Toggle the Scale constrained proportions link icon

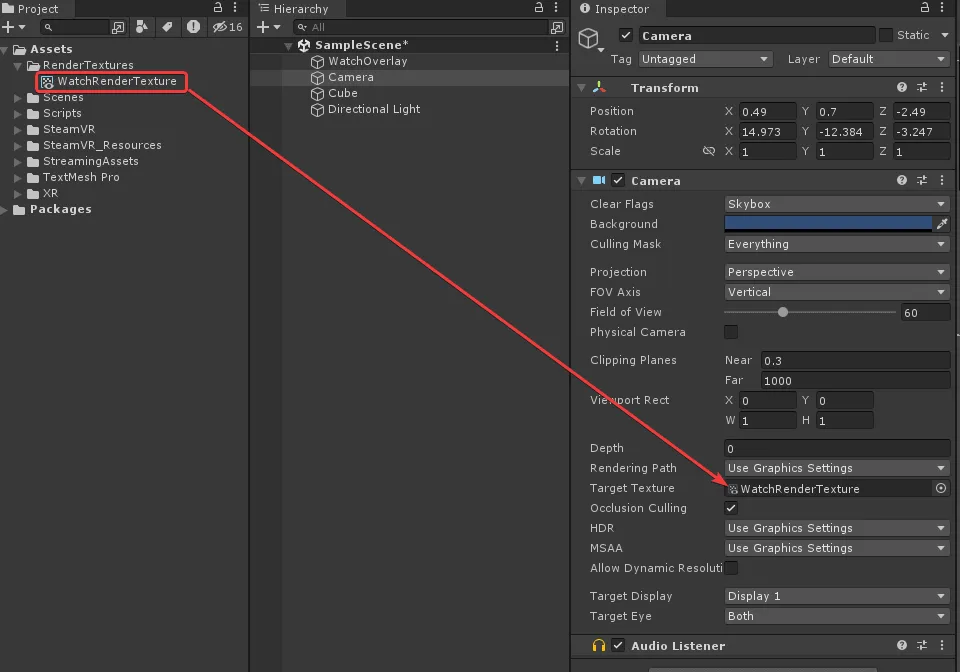tap(709, 151)
